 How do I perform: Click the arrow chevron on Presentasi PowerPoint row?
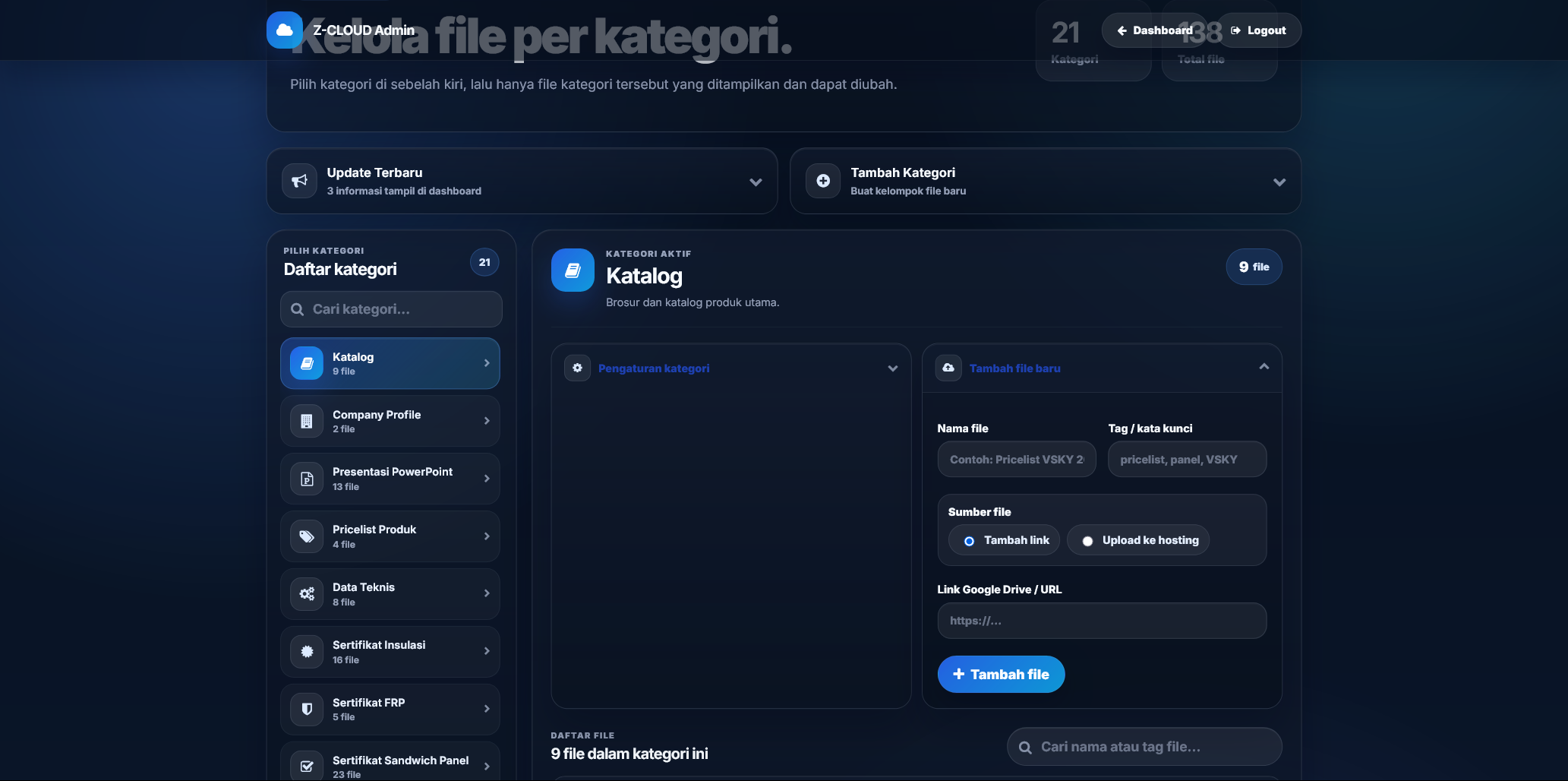(x=487, y=479)
